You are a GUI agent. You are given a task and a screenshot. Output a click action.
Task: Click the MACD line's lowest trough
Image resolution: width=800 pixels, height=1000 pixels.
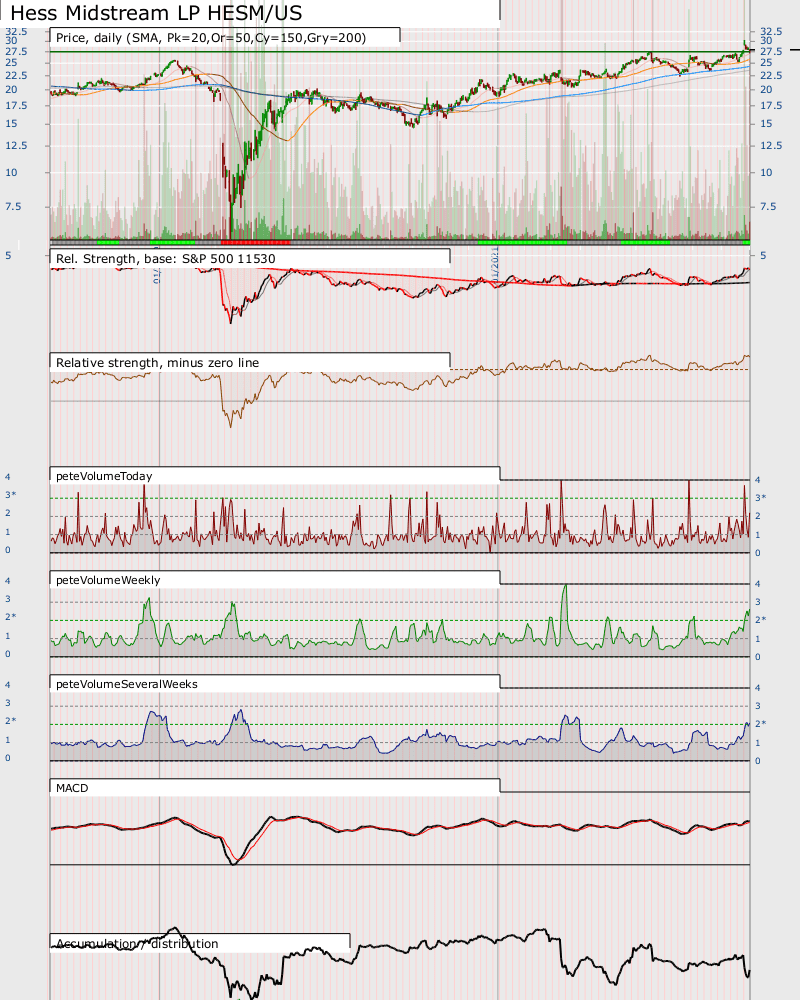[233, 862]
